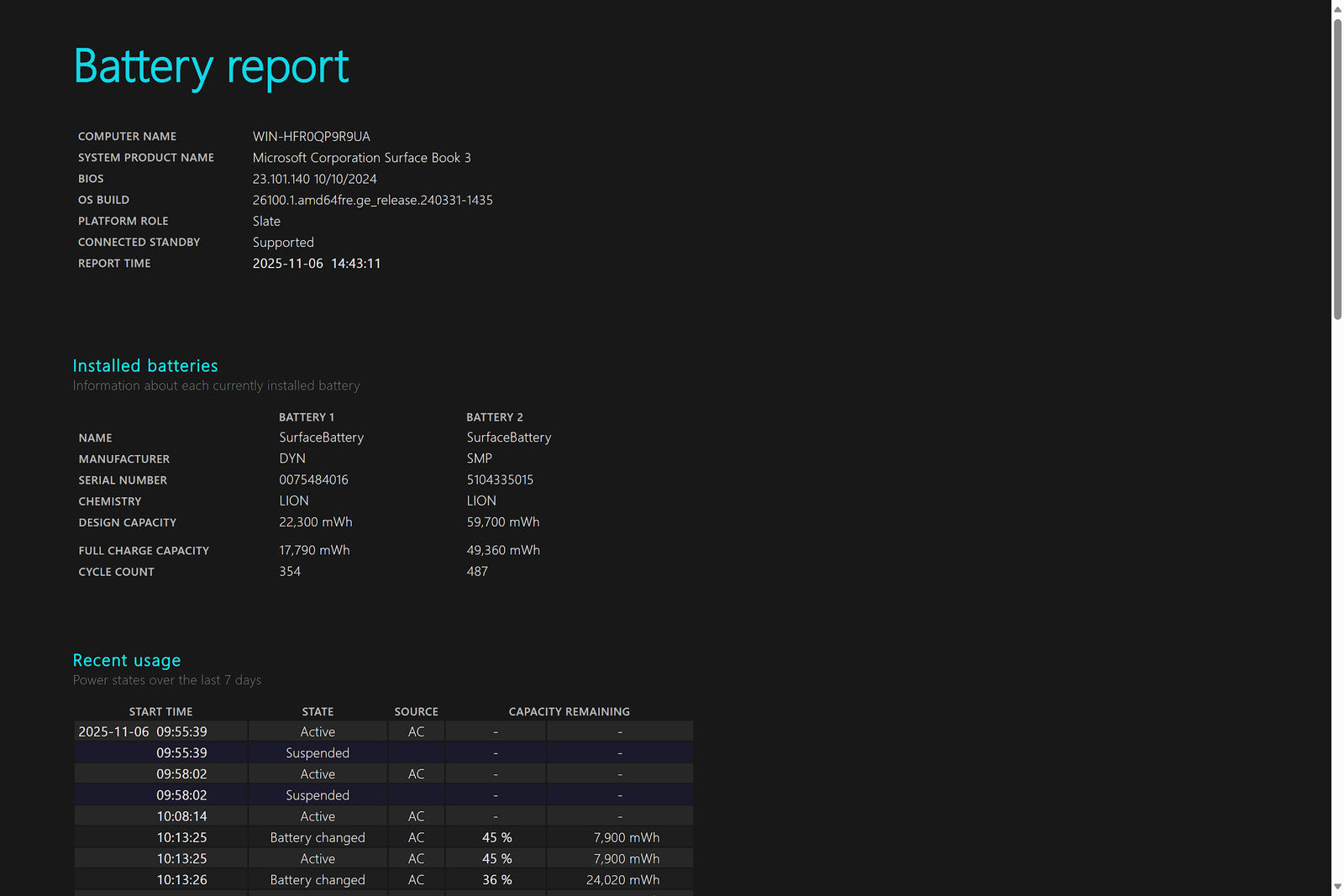Click the 24,020 mWh capacity cell
The image size is (1344, 896).
click(x=622, y=880)
